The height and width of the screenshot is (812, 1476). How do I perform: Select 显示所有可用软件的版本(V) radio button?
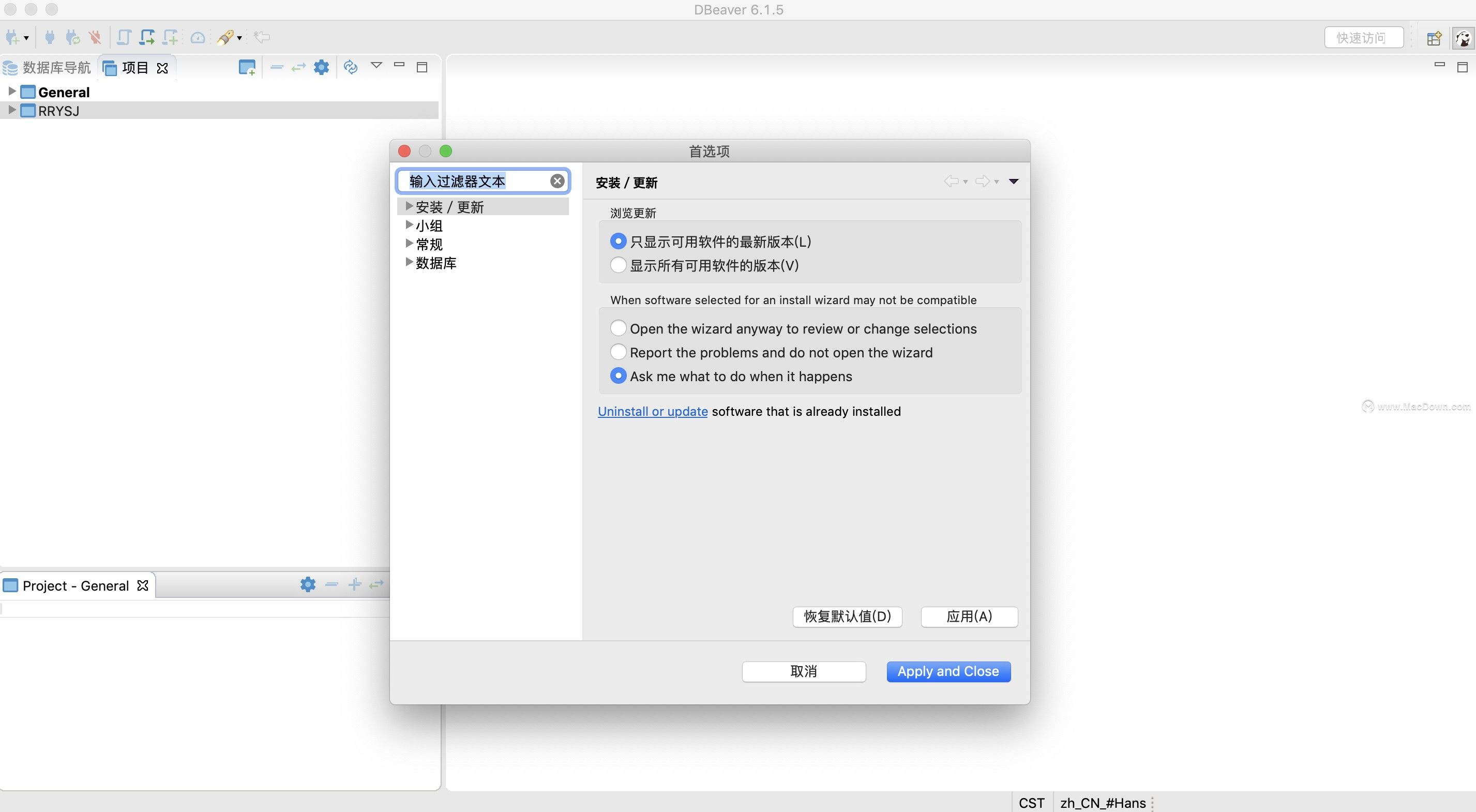[x=617, y=265]
